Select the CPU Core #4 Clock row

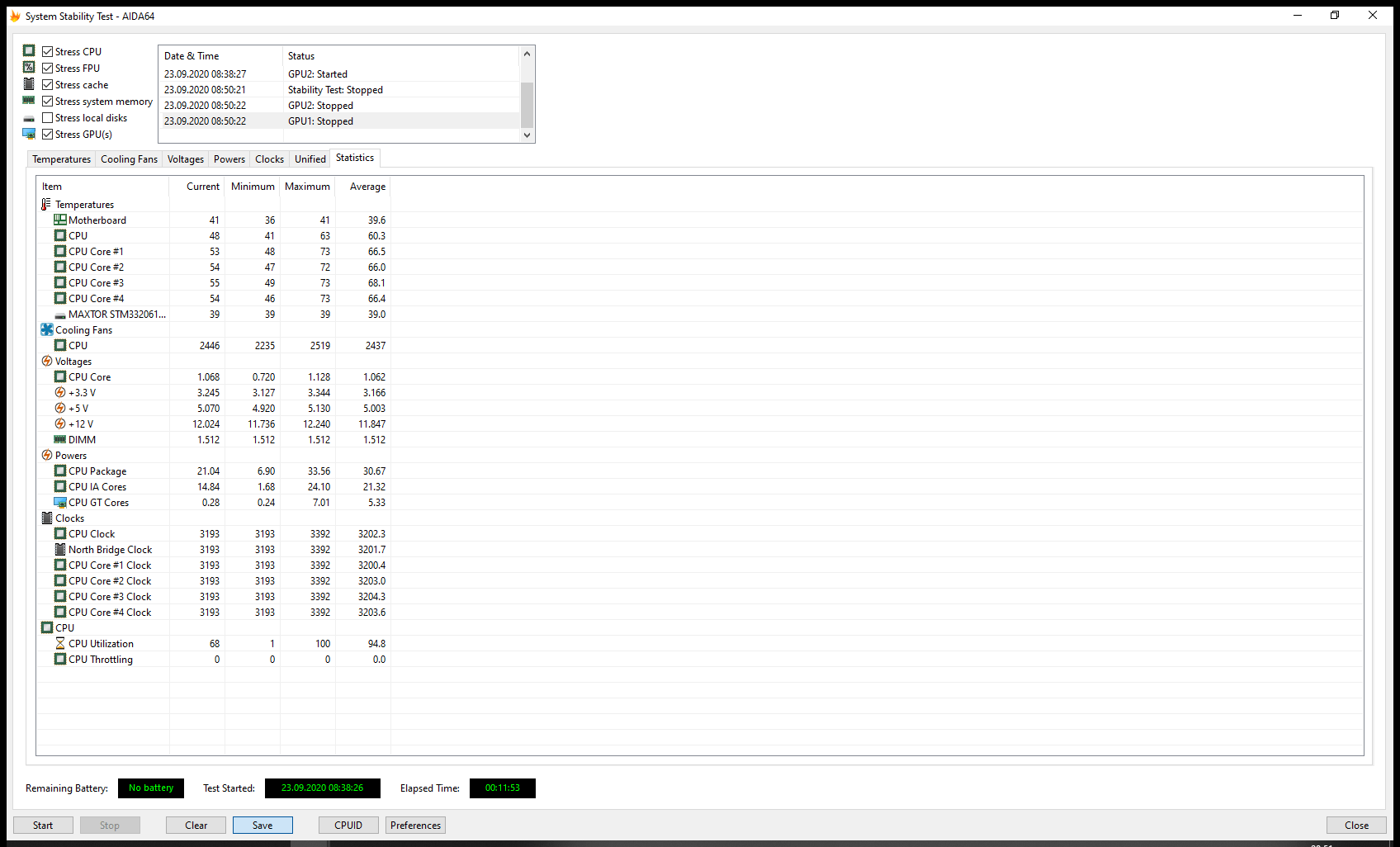coord(215,612)
